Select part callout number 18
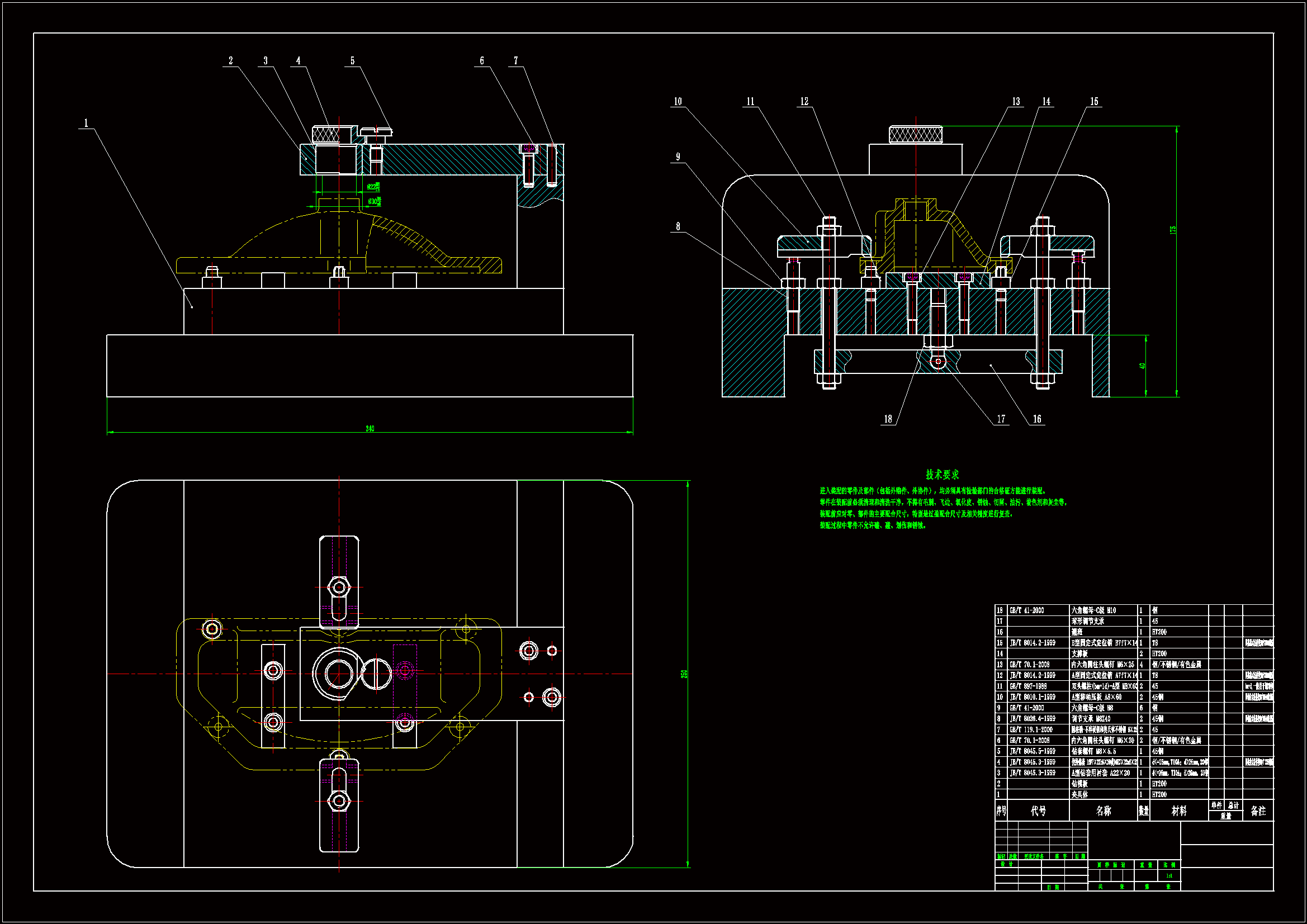Screen dimensions: 1307x924 [x=888, y=419]
